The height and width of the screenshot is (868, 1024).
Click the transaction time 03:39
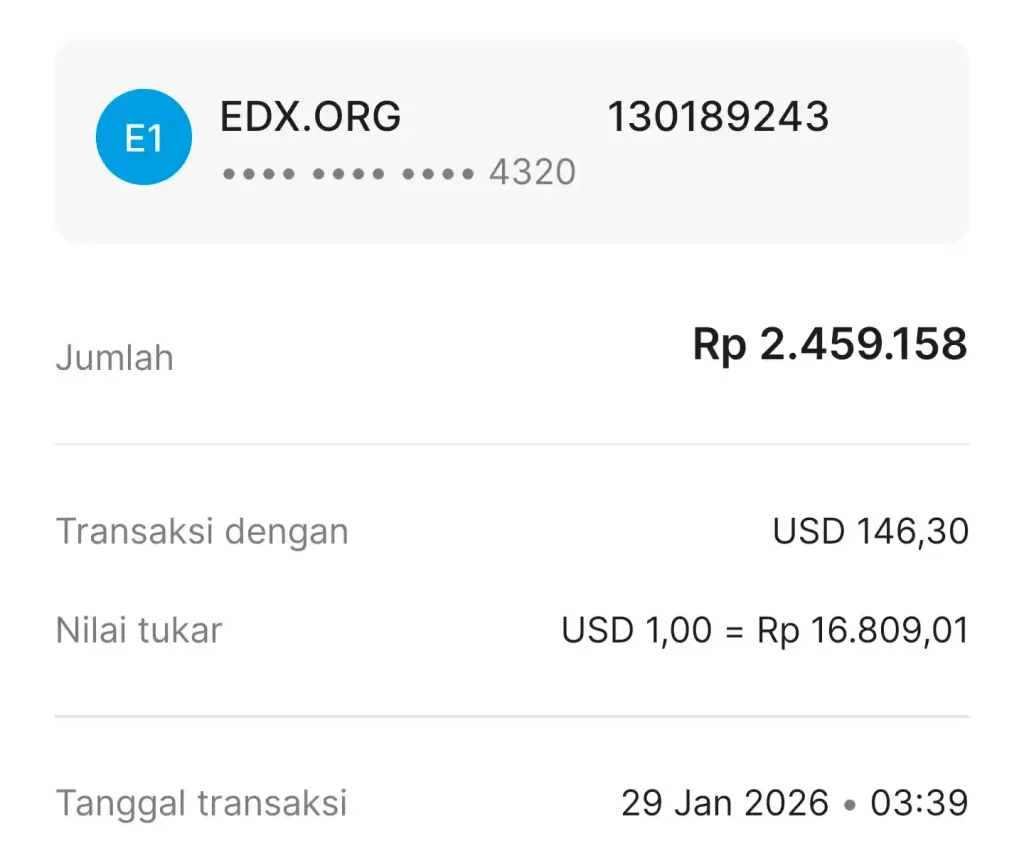920,803
